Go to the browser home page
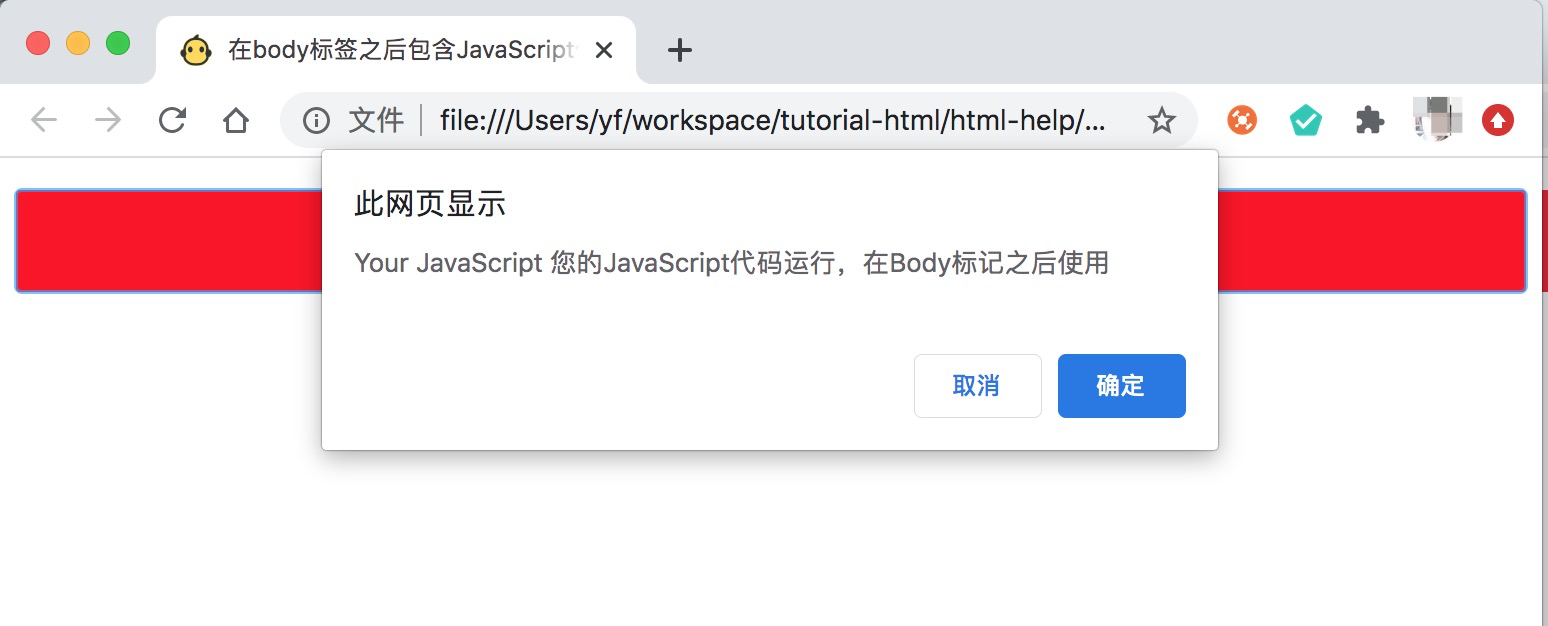 tap(236, 121)
